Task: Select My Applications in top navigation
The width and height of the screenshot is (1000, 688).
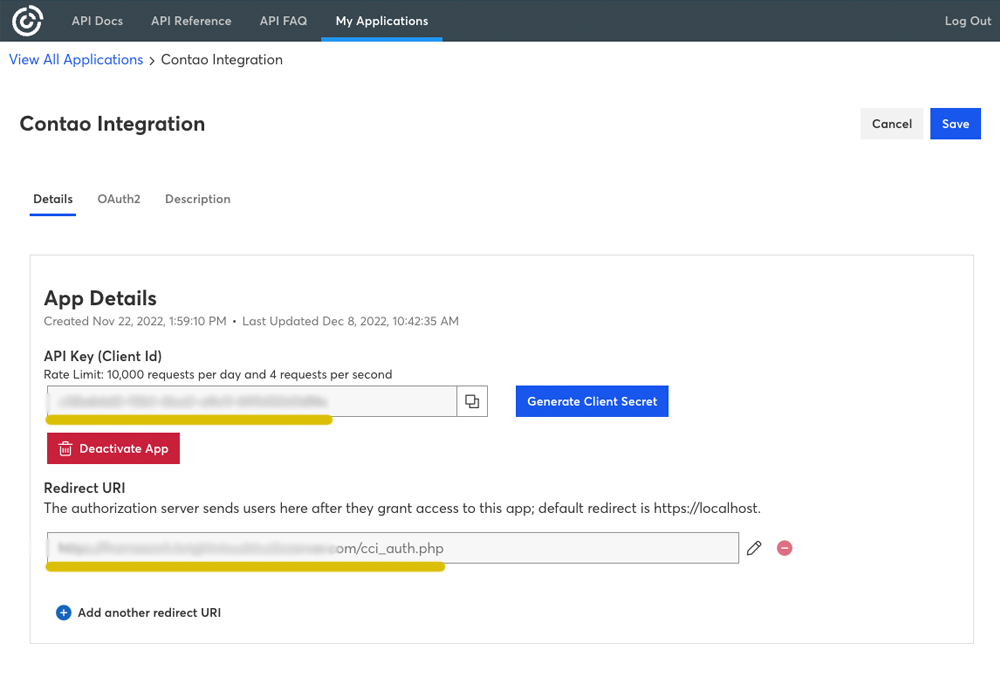Action: coord(382,21)
